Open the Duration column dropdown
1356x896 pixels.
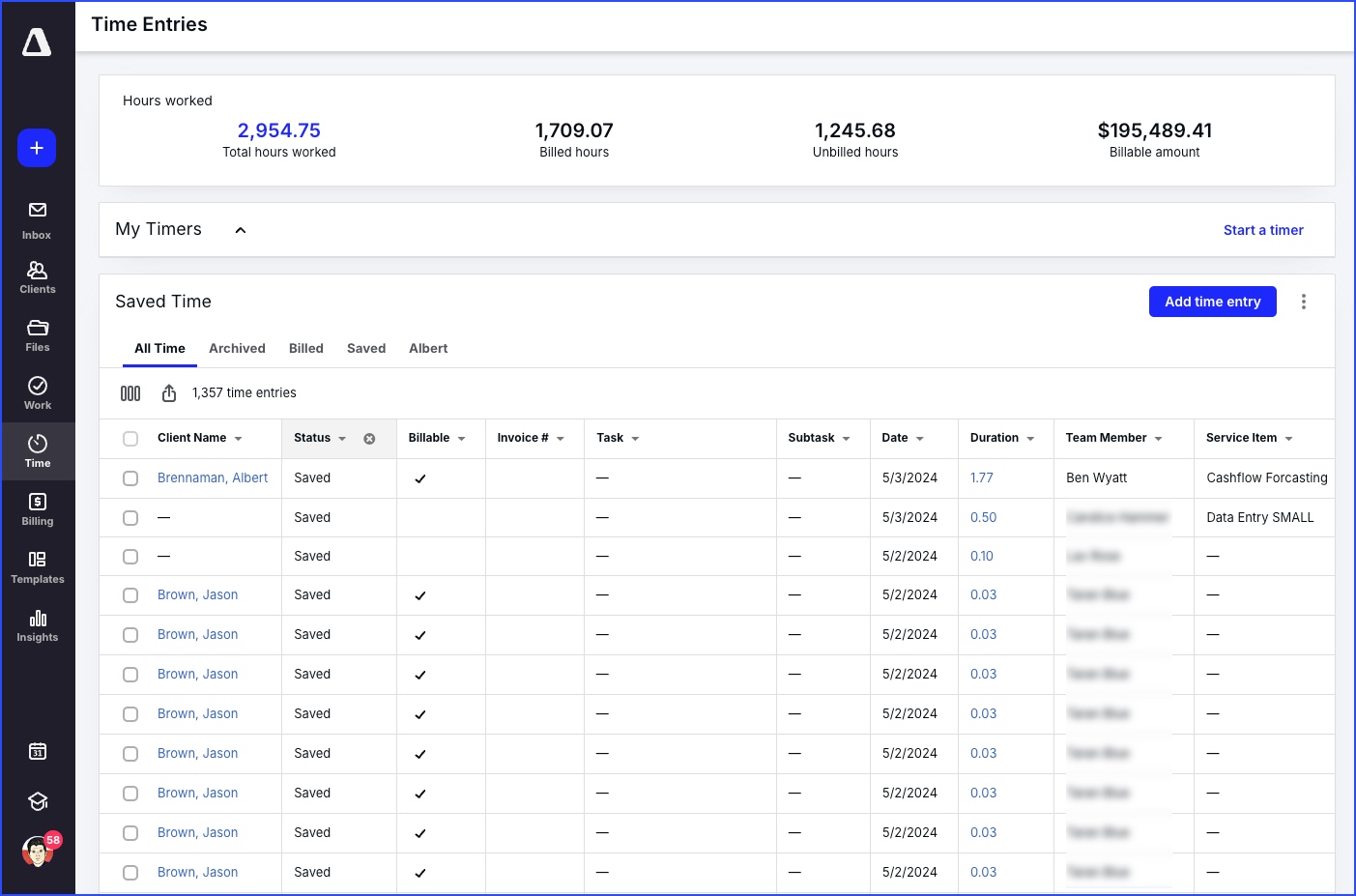click(x=1031, y=439)
